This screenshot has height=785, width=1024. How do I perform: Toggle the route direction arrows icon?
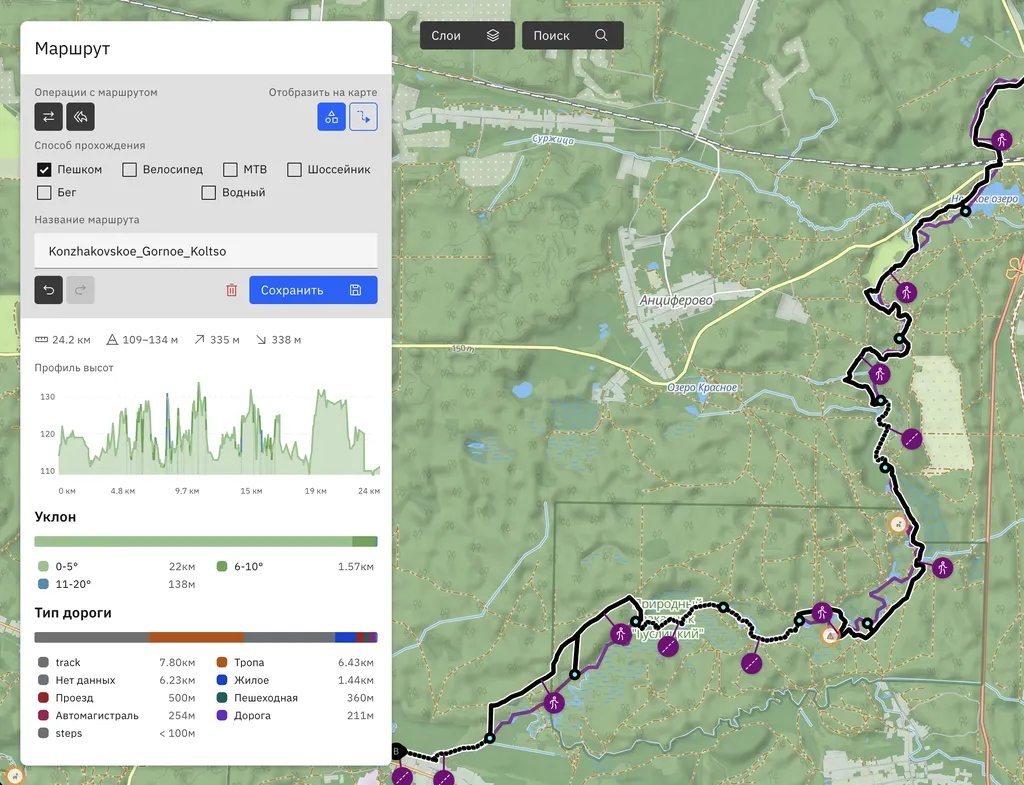[x=363, y=117]
